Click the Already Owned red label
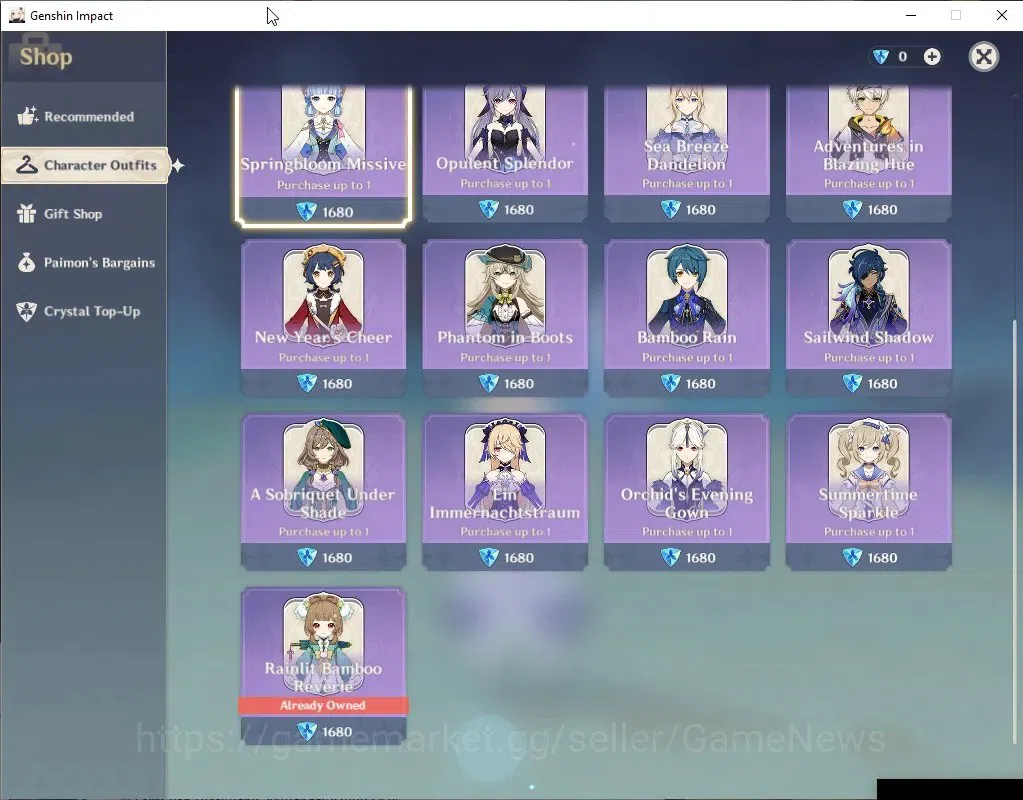 coord(323,705)
